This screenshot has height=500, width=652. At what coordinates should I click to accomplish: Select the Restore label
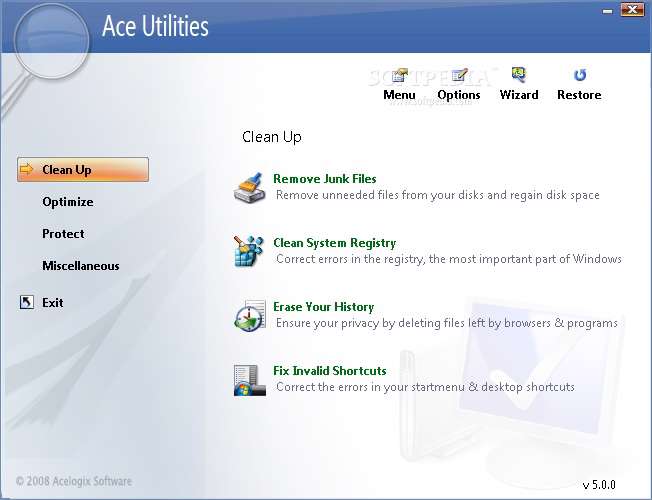[579, 95]
